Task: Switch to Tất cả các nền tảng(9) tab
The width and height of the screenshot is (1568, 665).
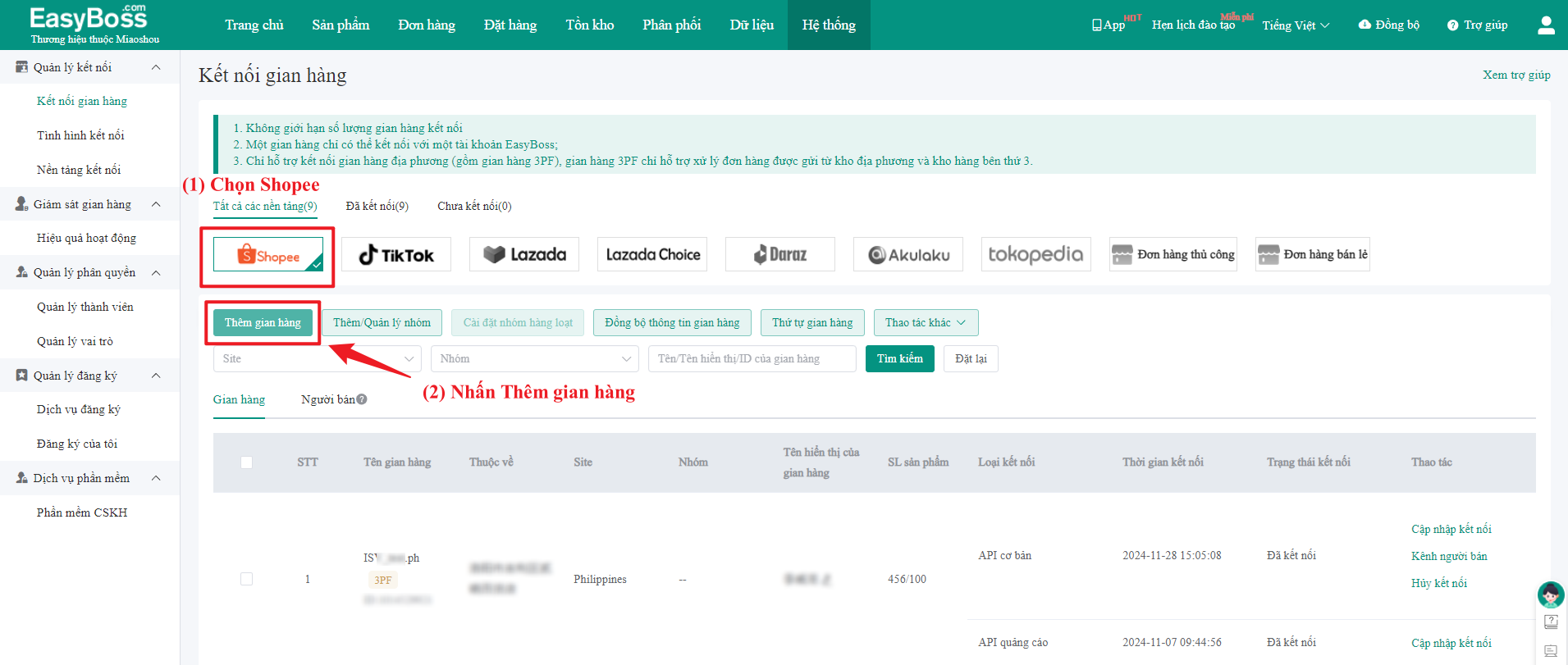Action: tap(265, 206)
